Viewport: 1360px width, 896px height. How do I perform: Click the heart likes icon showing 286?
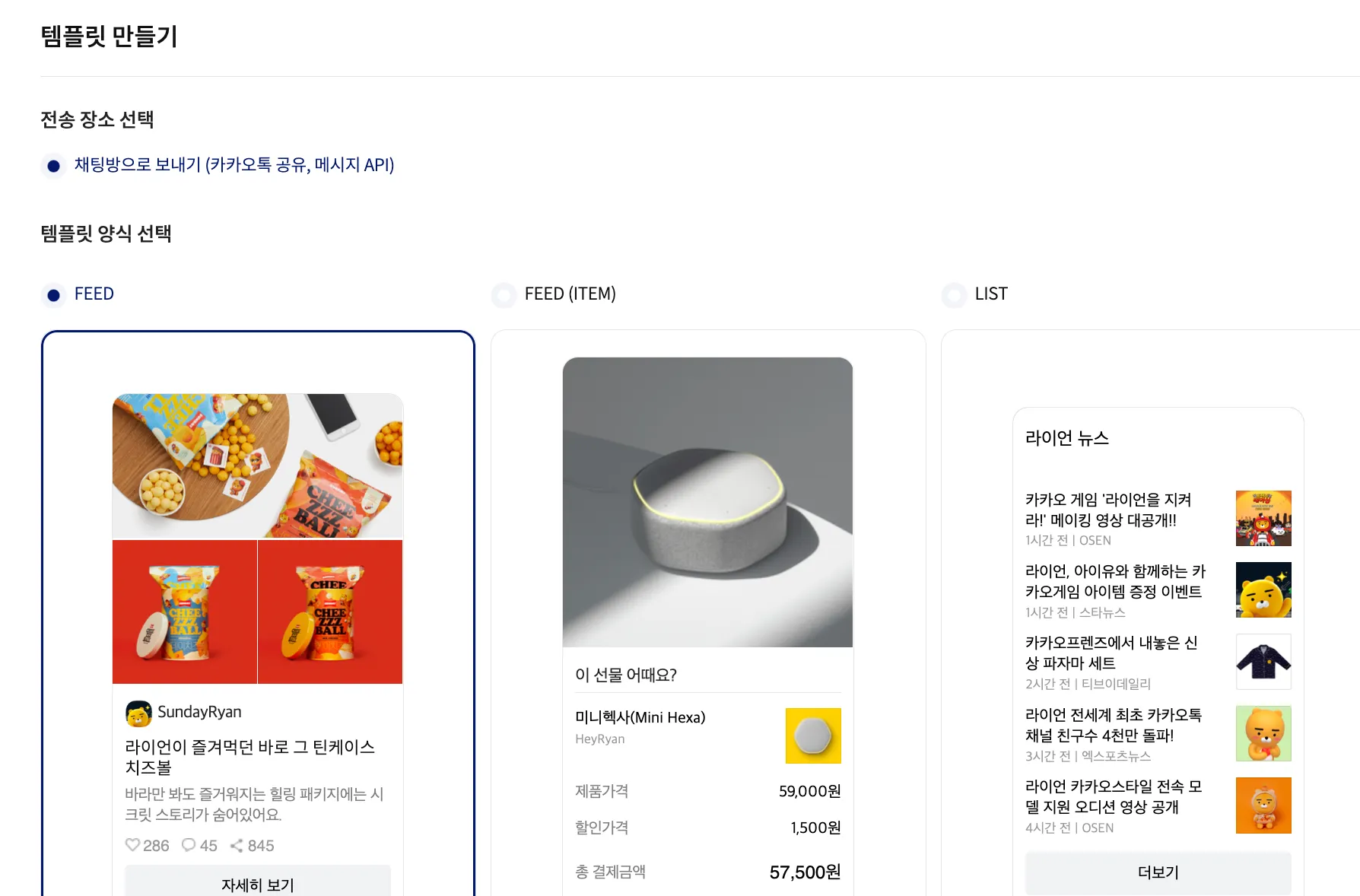(133, 845)
